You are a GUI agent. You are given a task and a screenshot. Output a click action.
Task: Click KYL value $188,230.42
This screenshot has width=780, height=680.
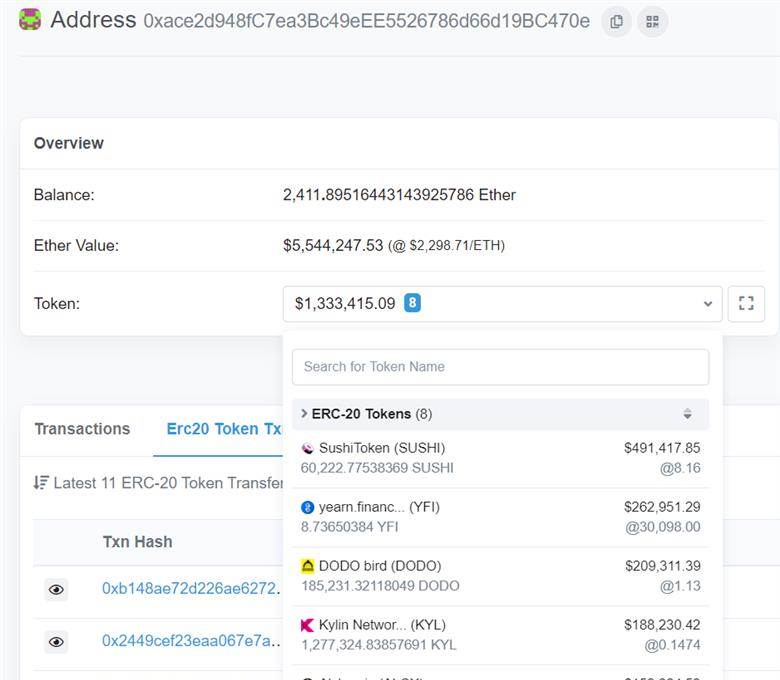click(662, 625)
